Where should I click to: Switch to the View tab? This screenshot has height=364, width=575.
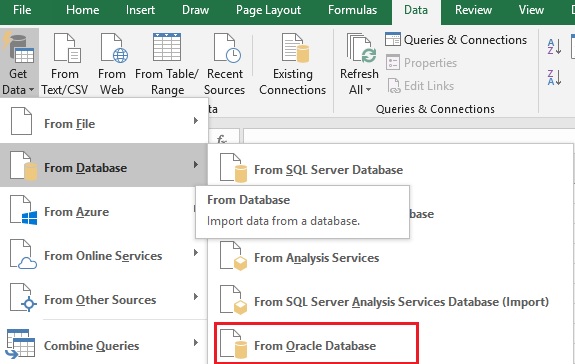(531, 10)
